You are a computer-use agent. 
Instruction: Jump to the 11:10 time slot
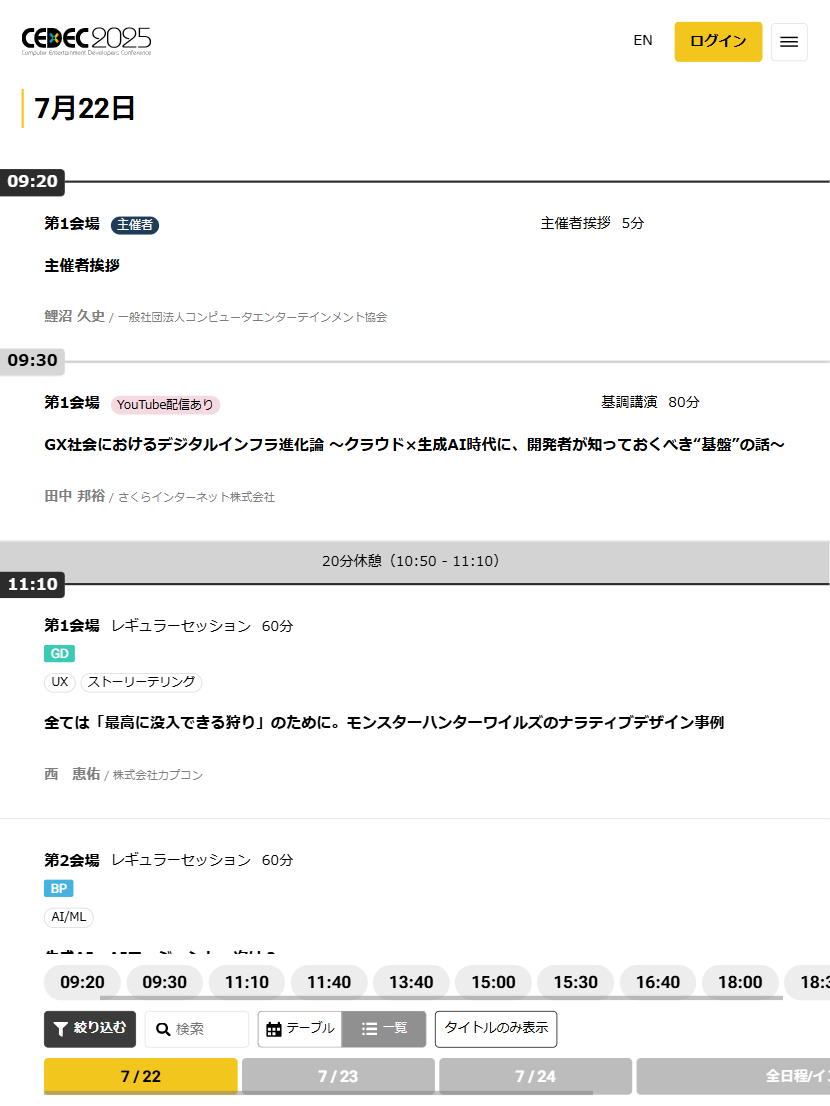pos(247,982)
